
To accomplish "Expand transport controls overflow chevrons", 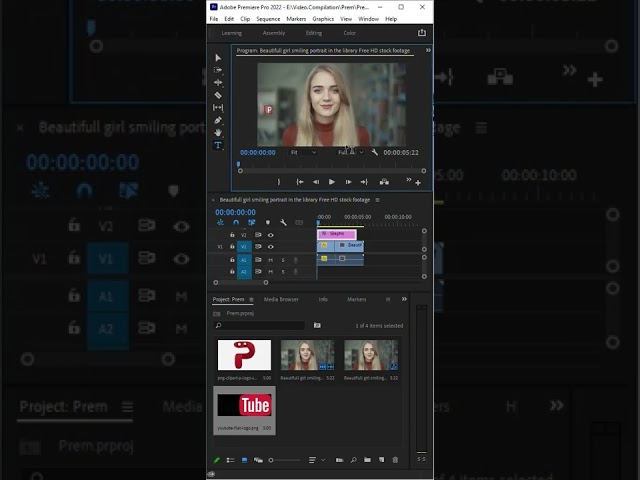I will 409,180.
